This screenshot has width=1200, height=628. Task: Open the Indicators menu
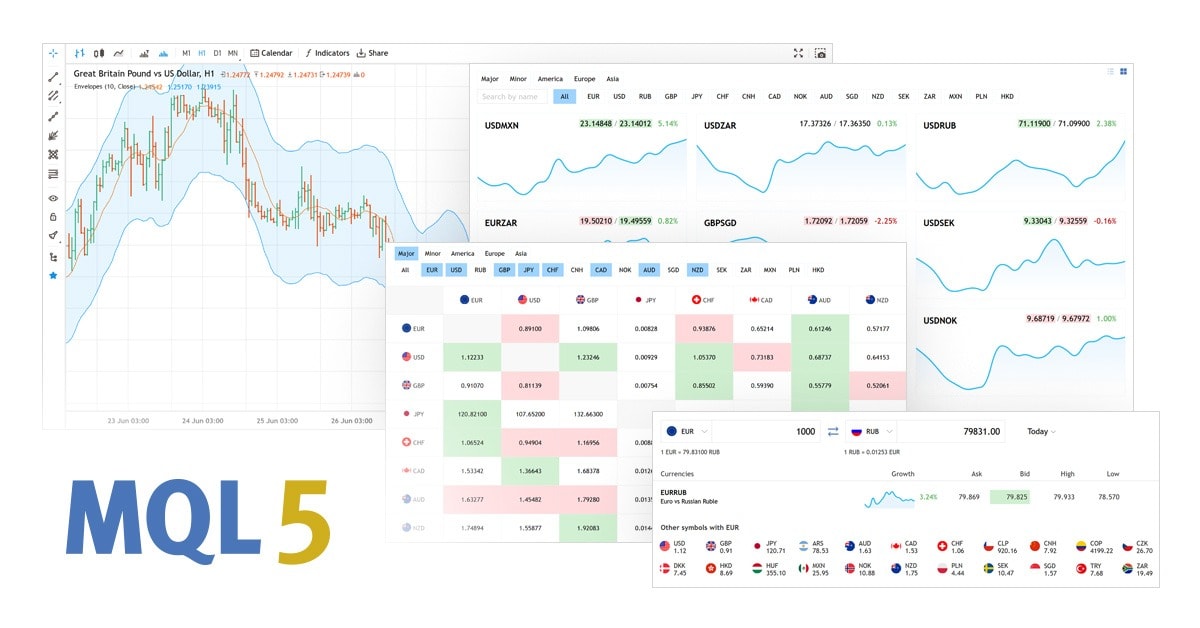click(328, 53)
